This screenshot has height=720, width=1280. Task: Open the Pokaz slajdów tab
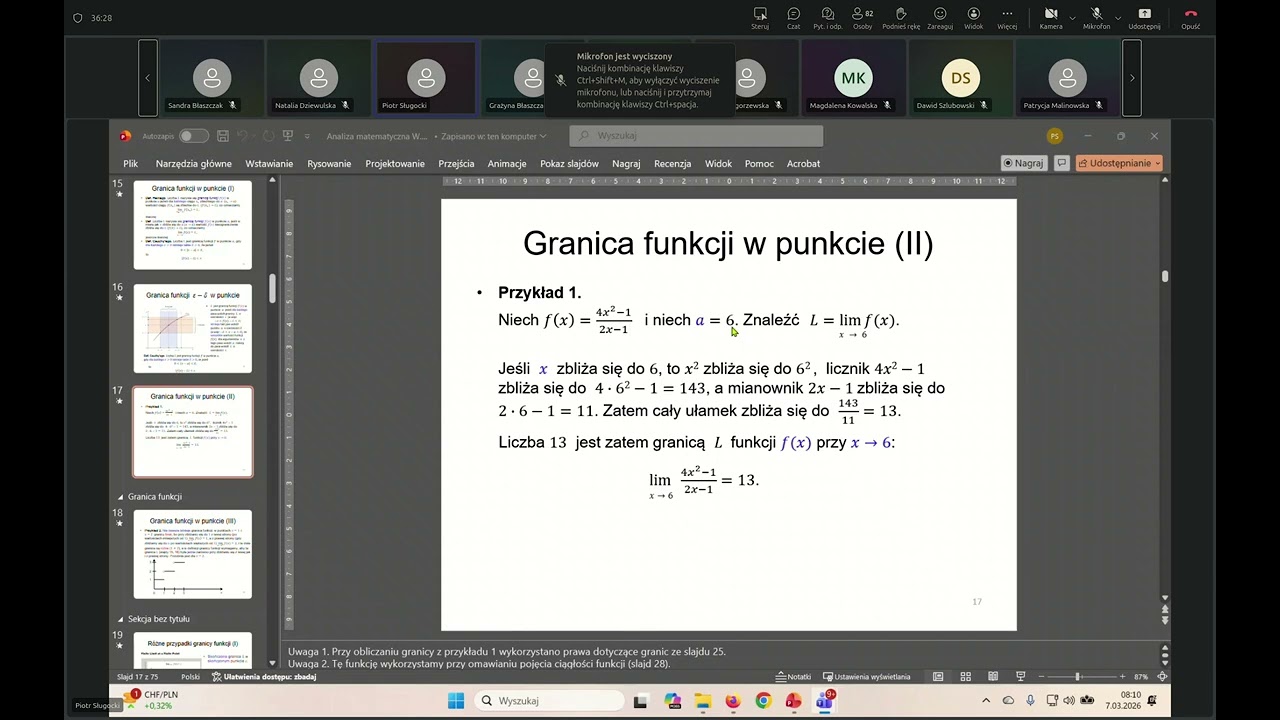point(569,163)
